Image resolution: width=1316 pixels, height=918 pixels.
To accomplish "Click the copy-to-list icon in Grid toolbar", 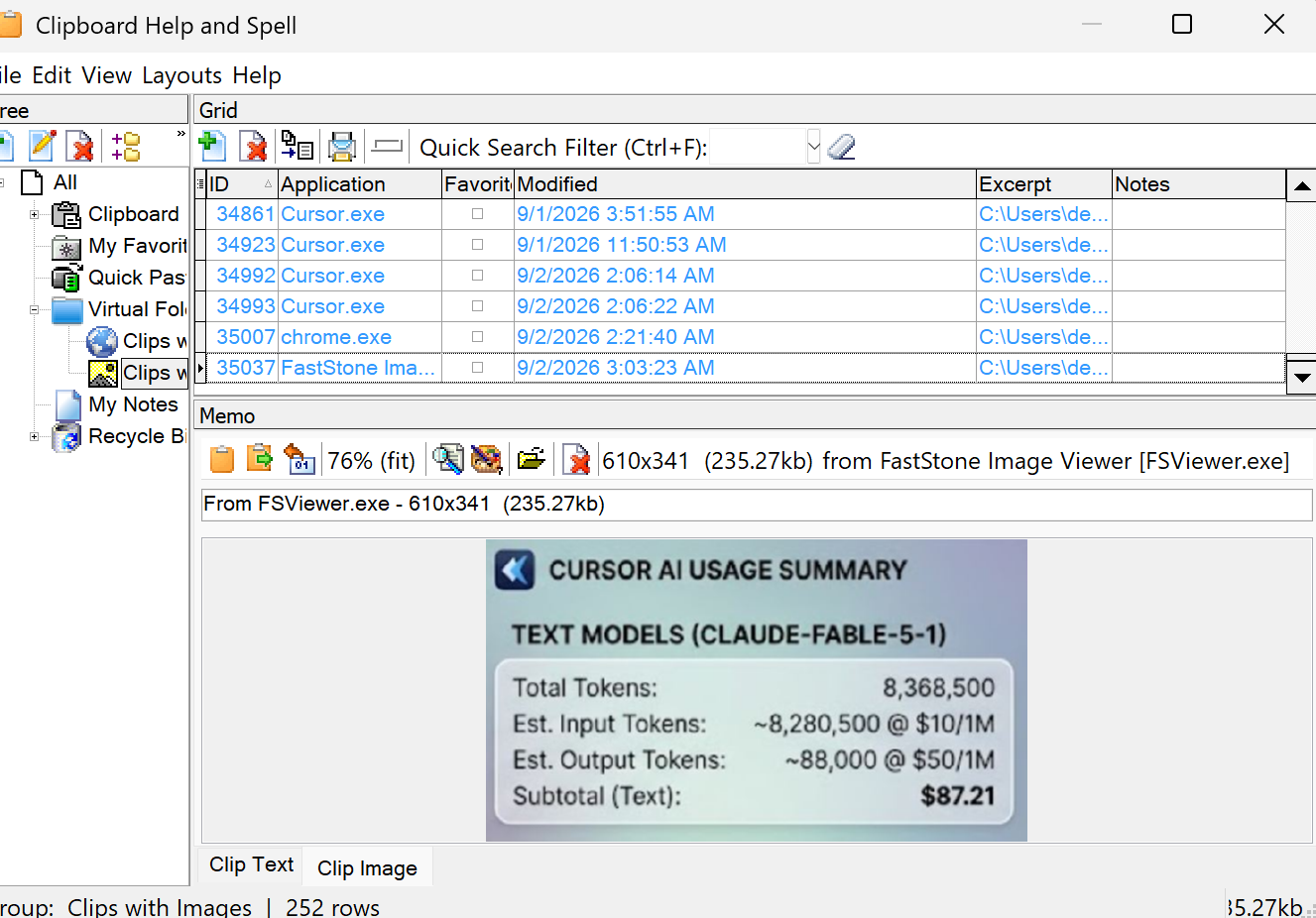I will (x=297, y=147).
